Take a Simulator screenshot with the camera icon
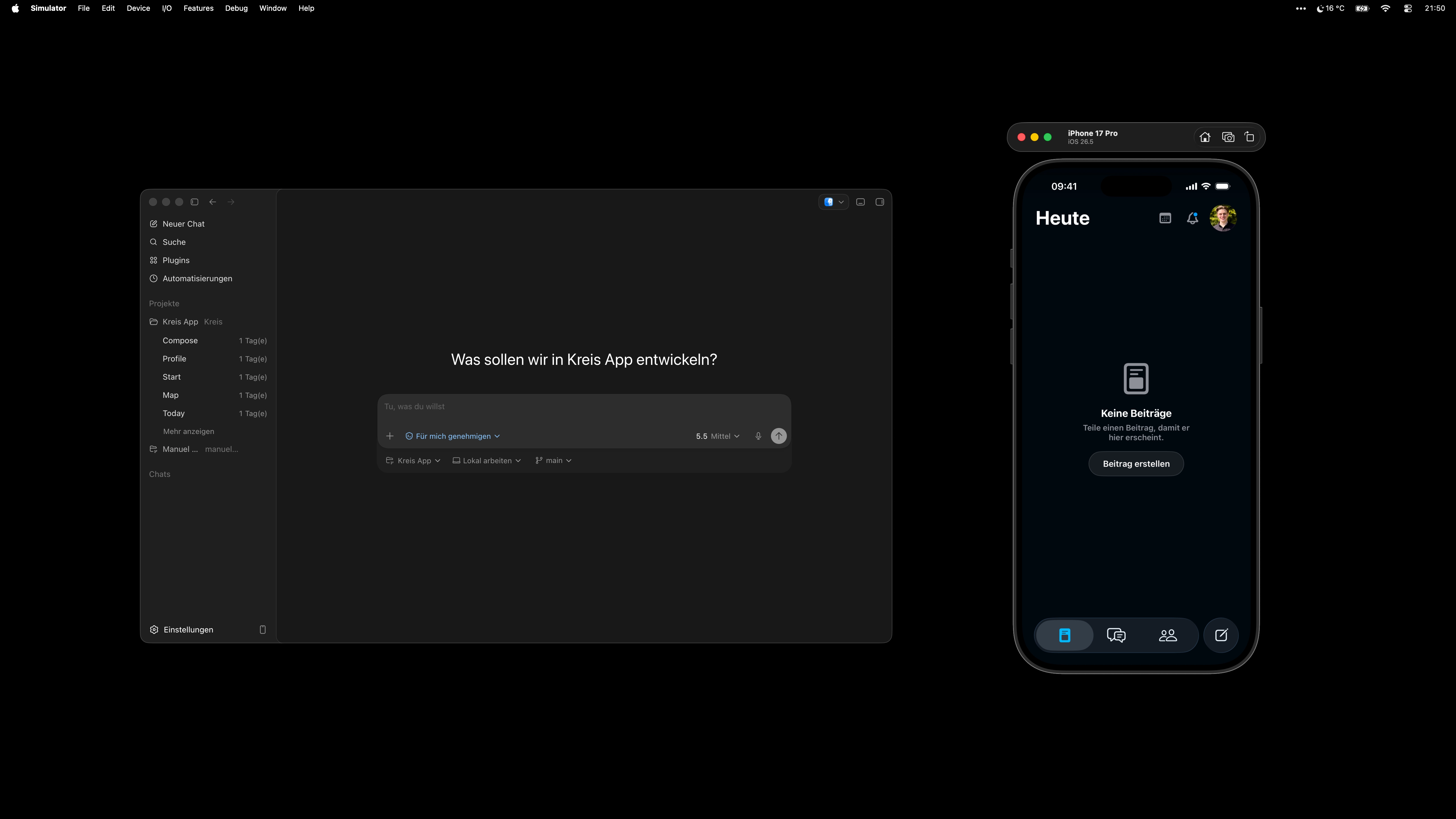This screenshot has width=1456, height=819. (1228, 137)
